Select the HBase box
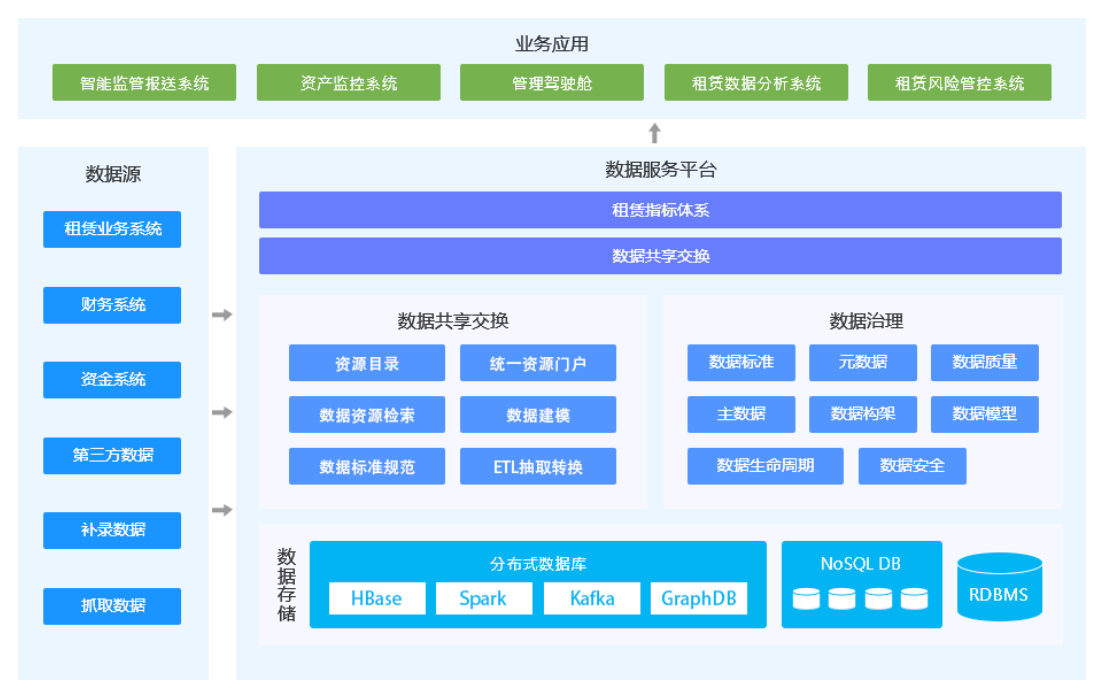The width and height of the screenshot is (1105, 699). tap(376, 599)
